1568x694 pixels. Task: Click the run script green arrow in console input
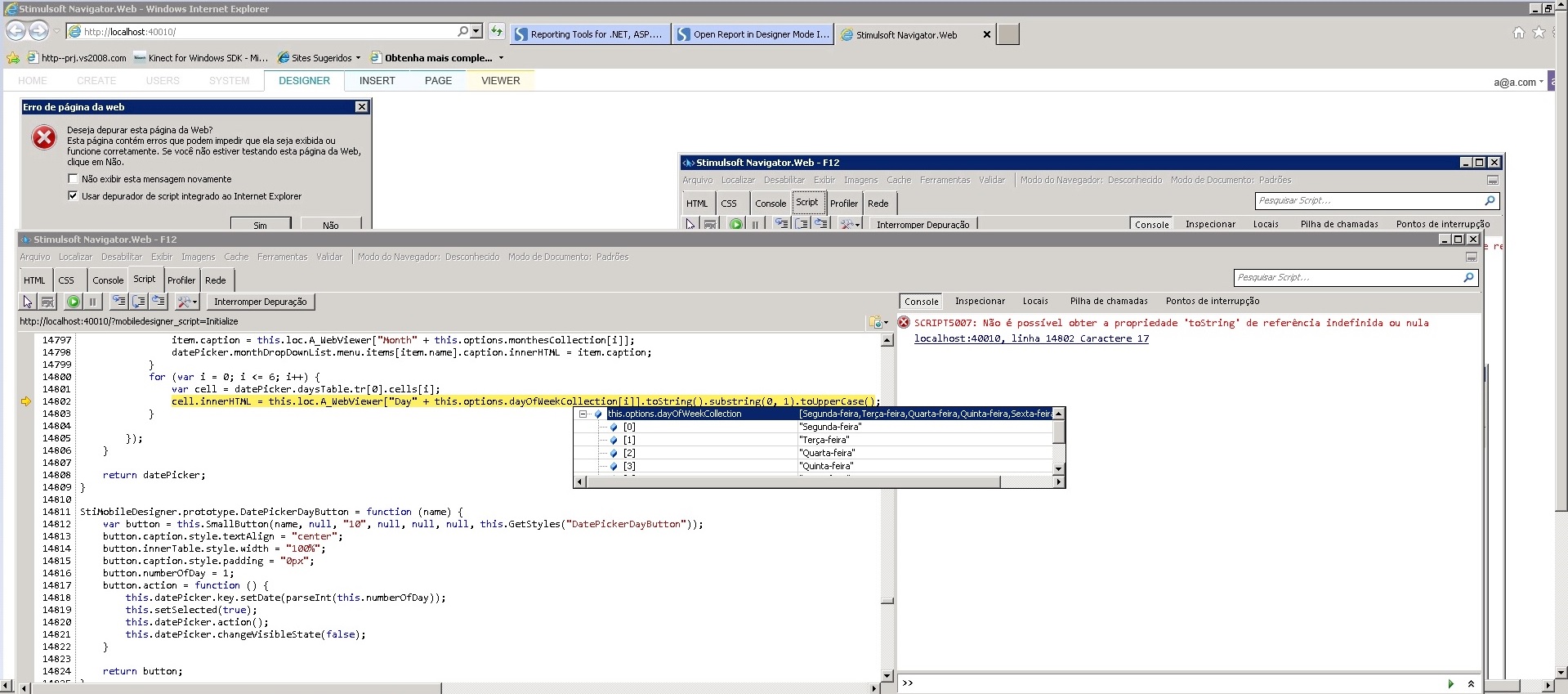(1451, 683)
